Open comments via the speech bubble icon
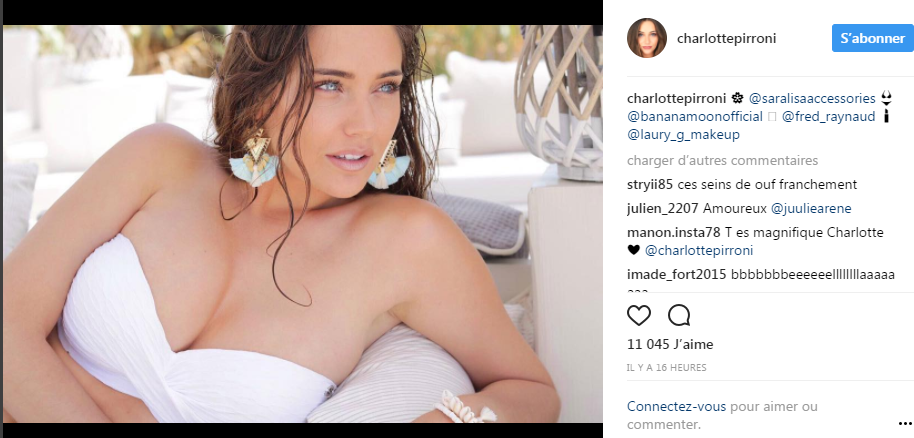Viewport: 914px width, 438px height. point(679,316)
